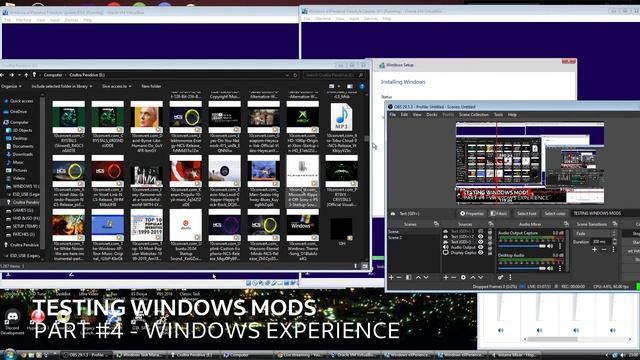
Task: Open Include selected folder in library dropdown
Action: tap(62, 87)
